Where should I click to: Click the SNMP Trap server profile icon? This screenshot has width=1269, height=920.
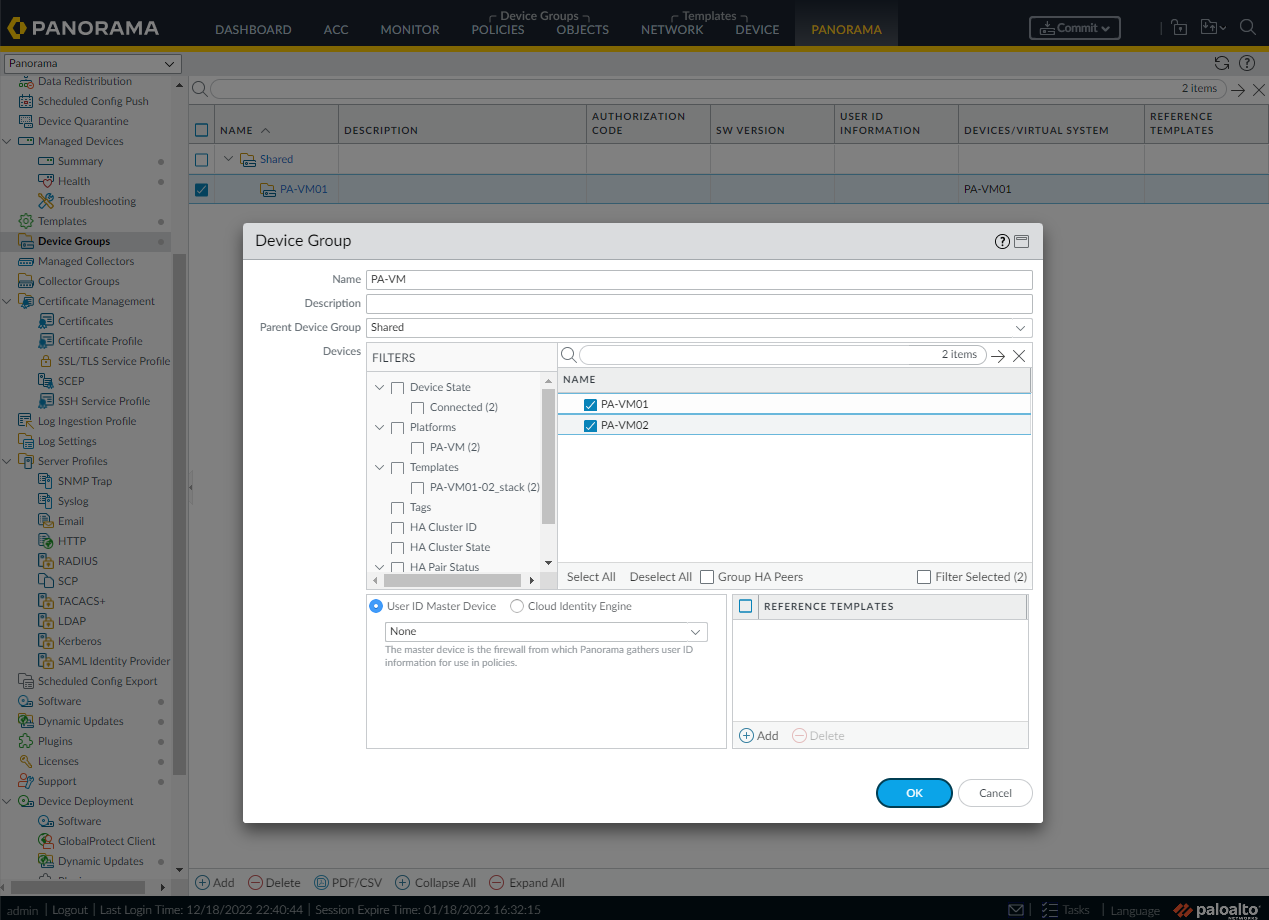[x=45, y=481]
